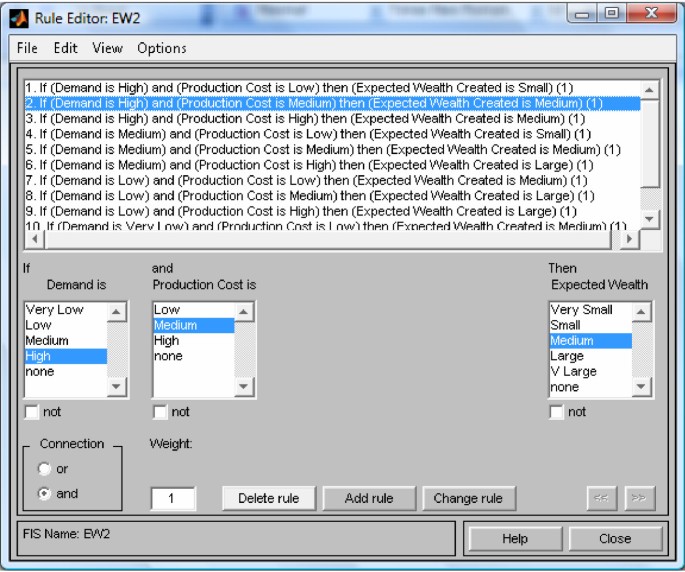The height and width of the screenshot is (572, 685).
Task: Toggle the not checkbox under Demand
Action: coord(32,412)
